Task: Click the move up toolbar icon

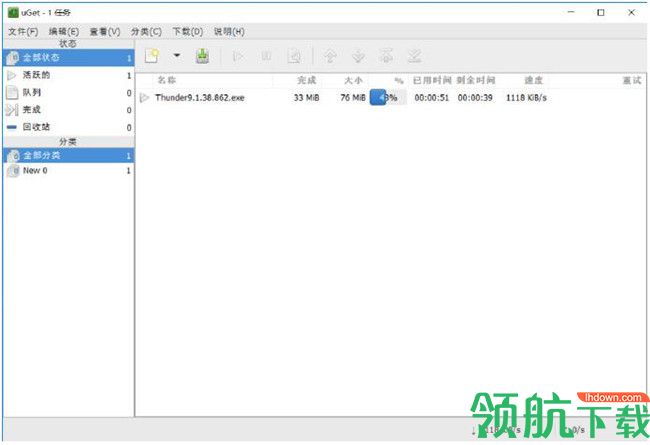Action: pos(330,56)
